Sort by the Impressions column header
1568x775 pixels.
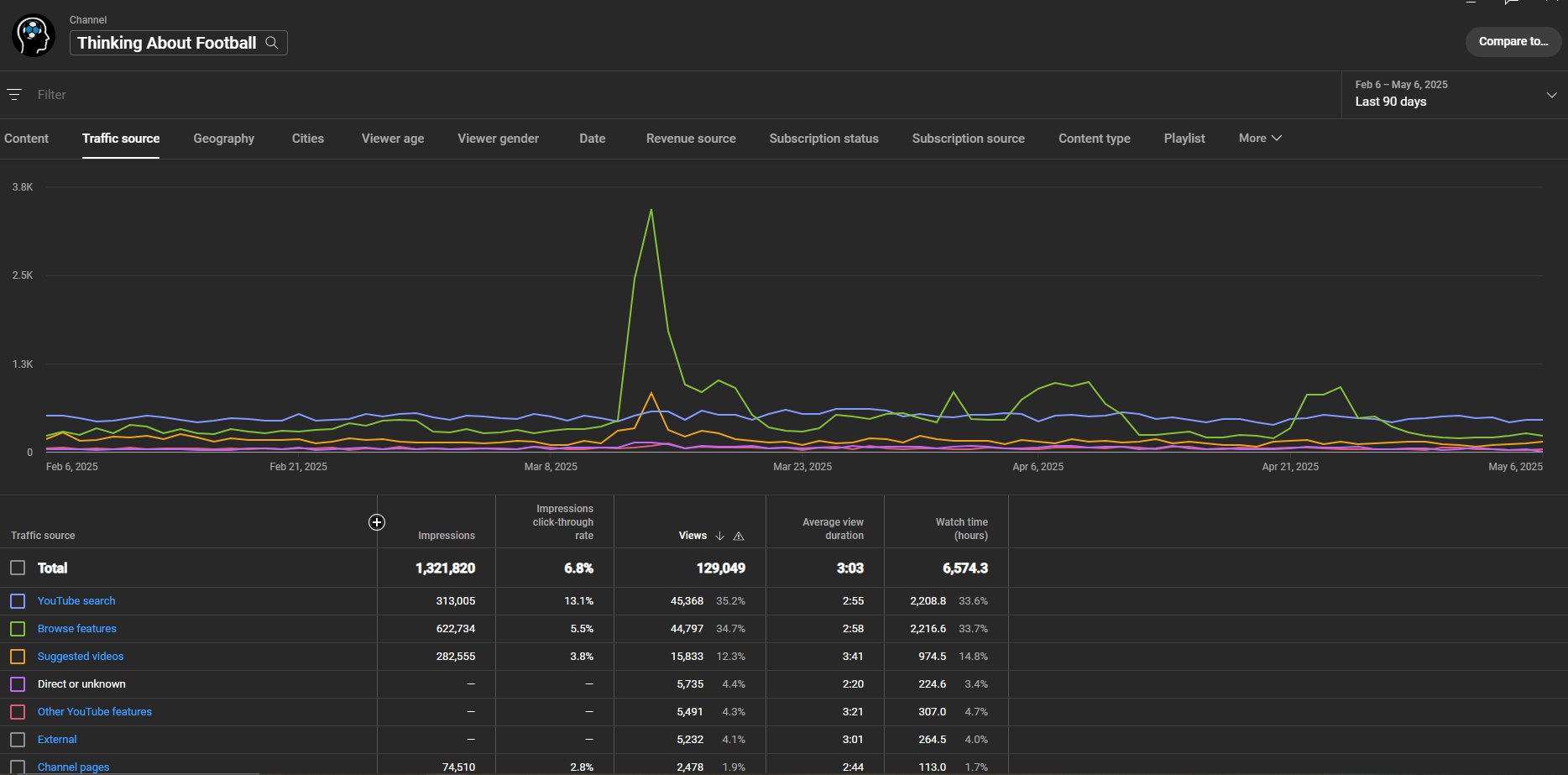click(x=447, y=536)
